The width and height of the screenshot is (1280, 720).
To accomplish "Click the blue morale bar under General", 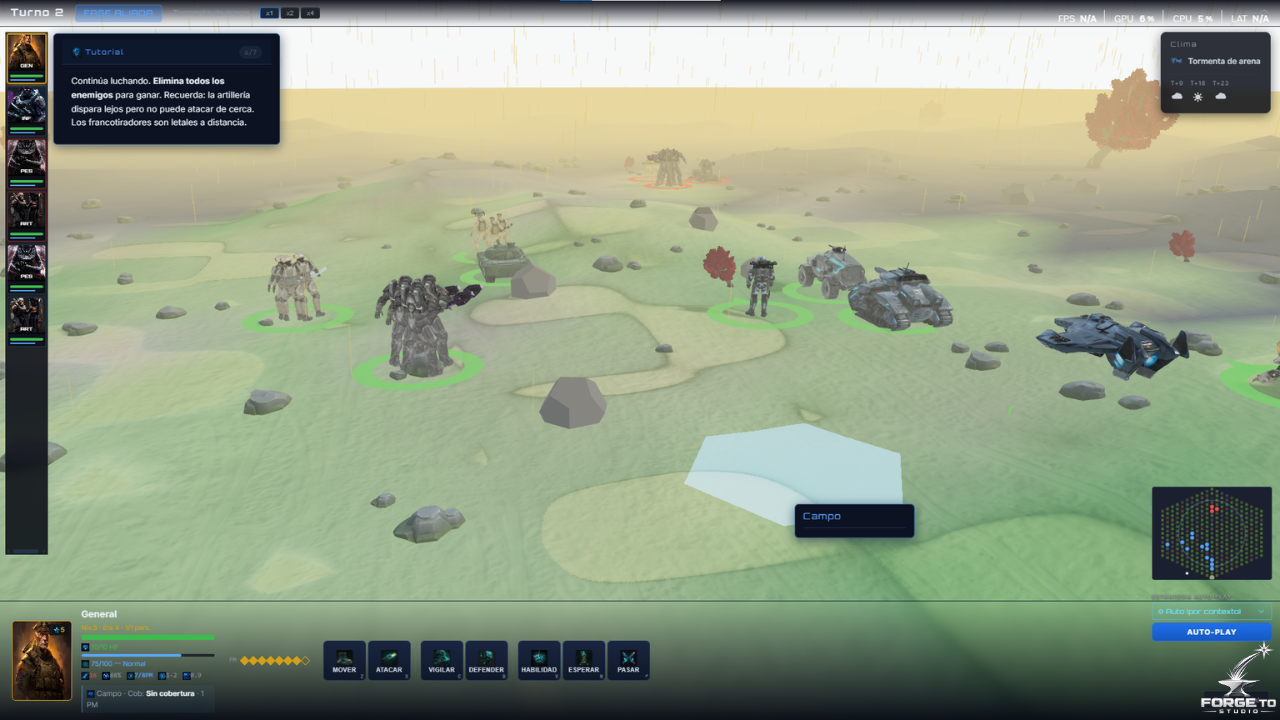I will point(147,656).
